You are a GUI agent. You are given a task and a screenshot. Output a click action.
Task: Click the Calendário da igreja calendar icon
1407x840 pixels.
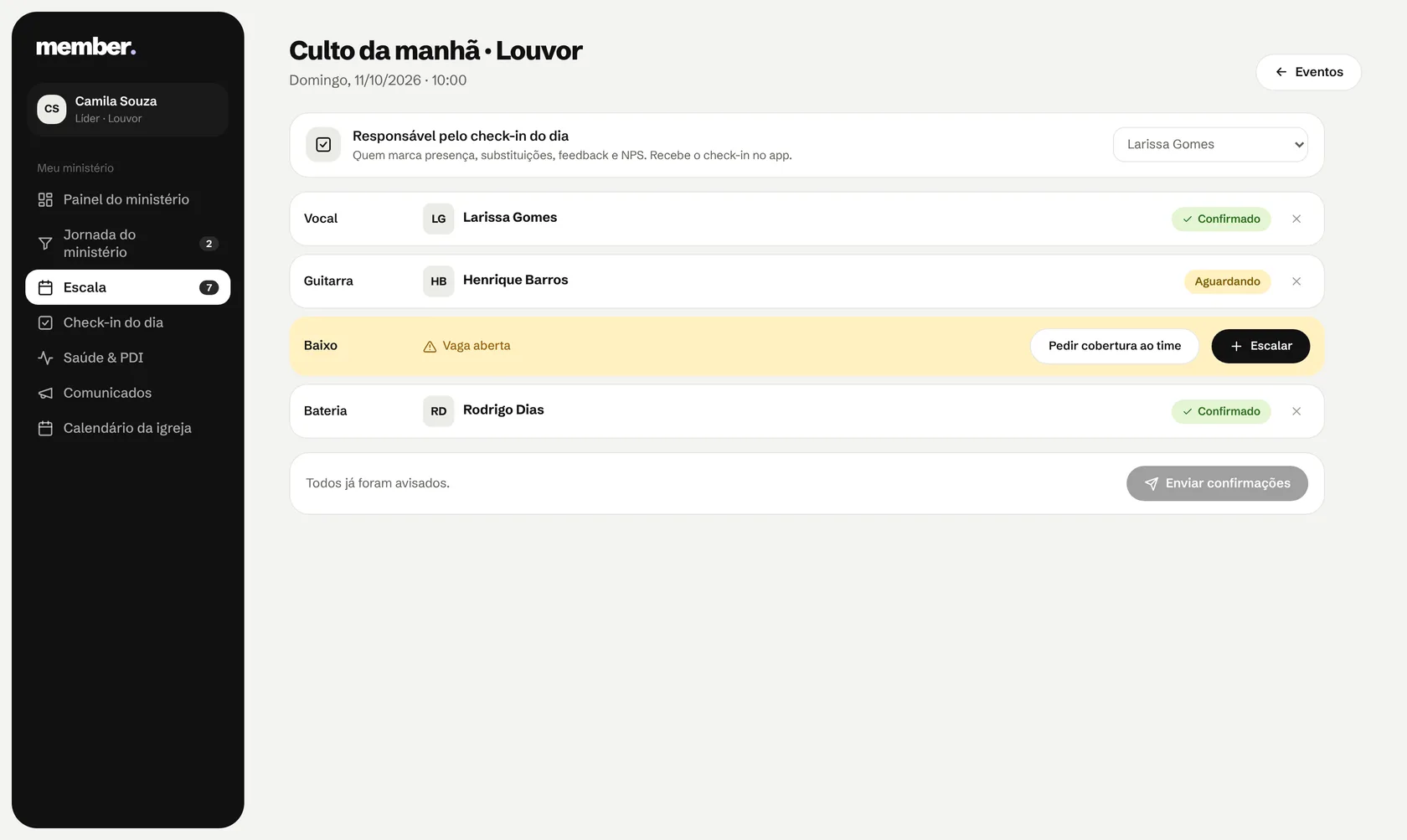pos(45,428)
